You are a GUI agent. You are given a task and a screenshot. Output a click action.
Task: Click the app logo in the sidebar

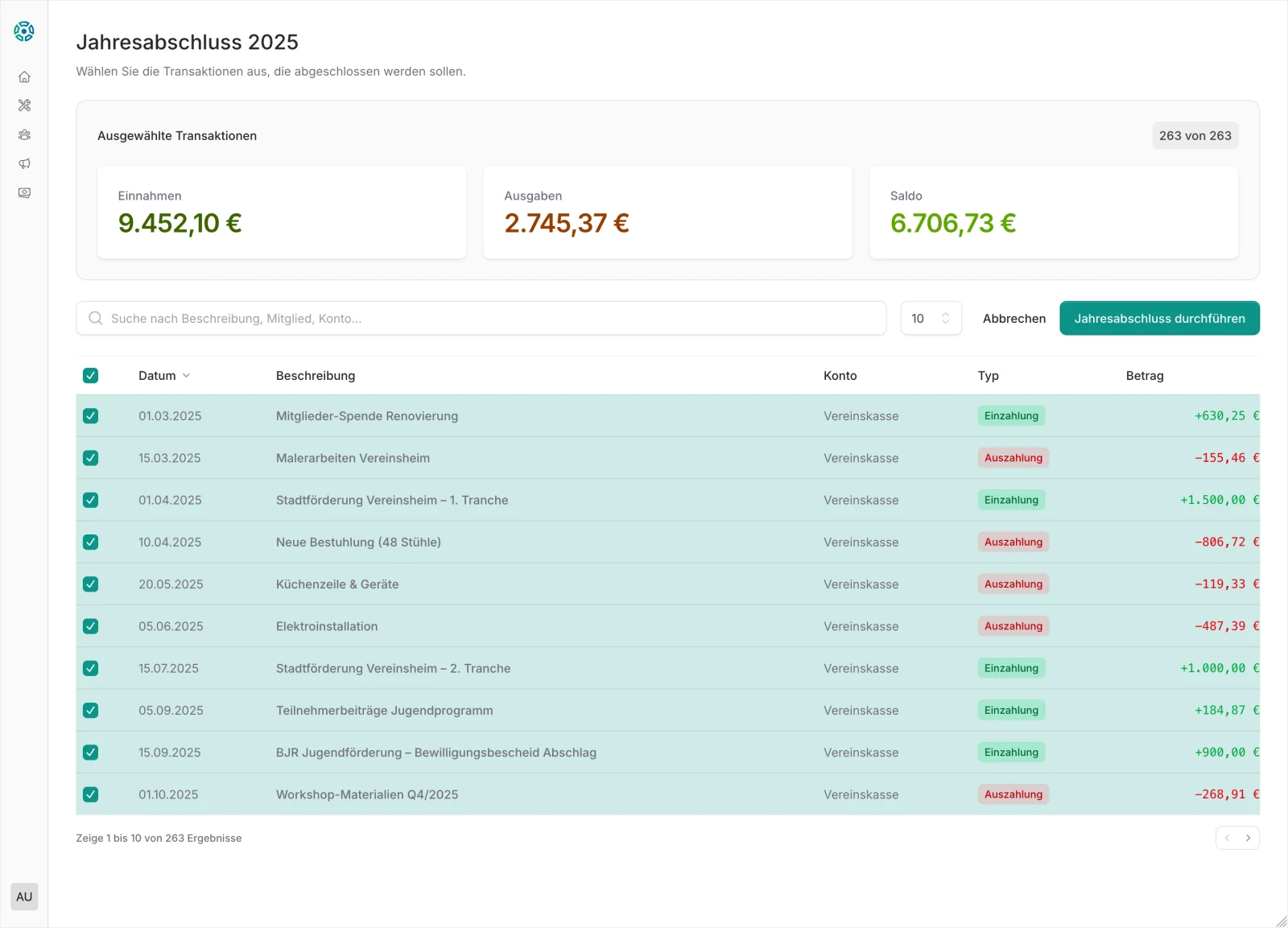[x=24, y=31]
